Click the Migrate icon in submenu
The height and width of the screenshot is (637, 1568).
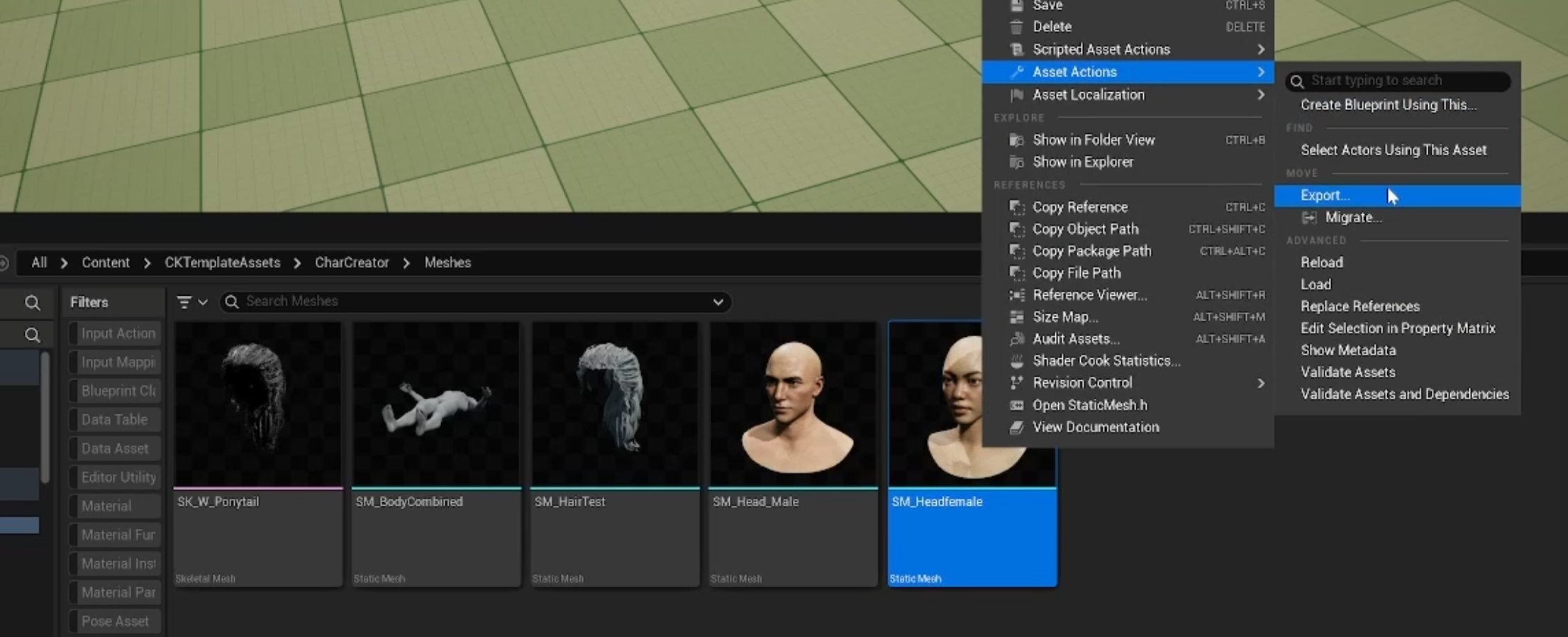pos(1308,218)
